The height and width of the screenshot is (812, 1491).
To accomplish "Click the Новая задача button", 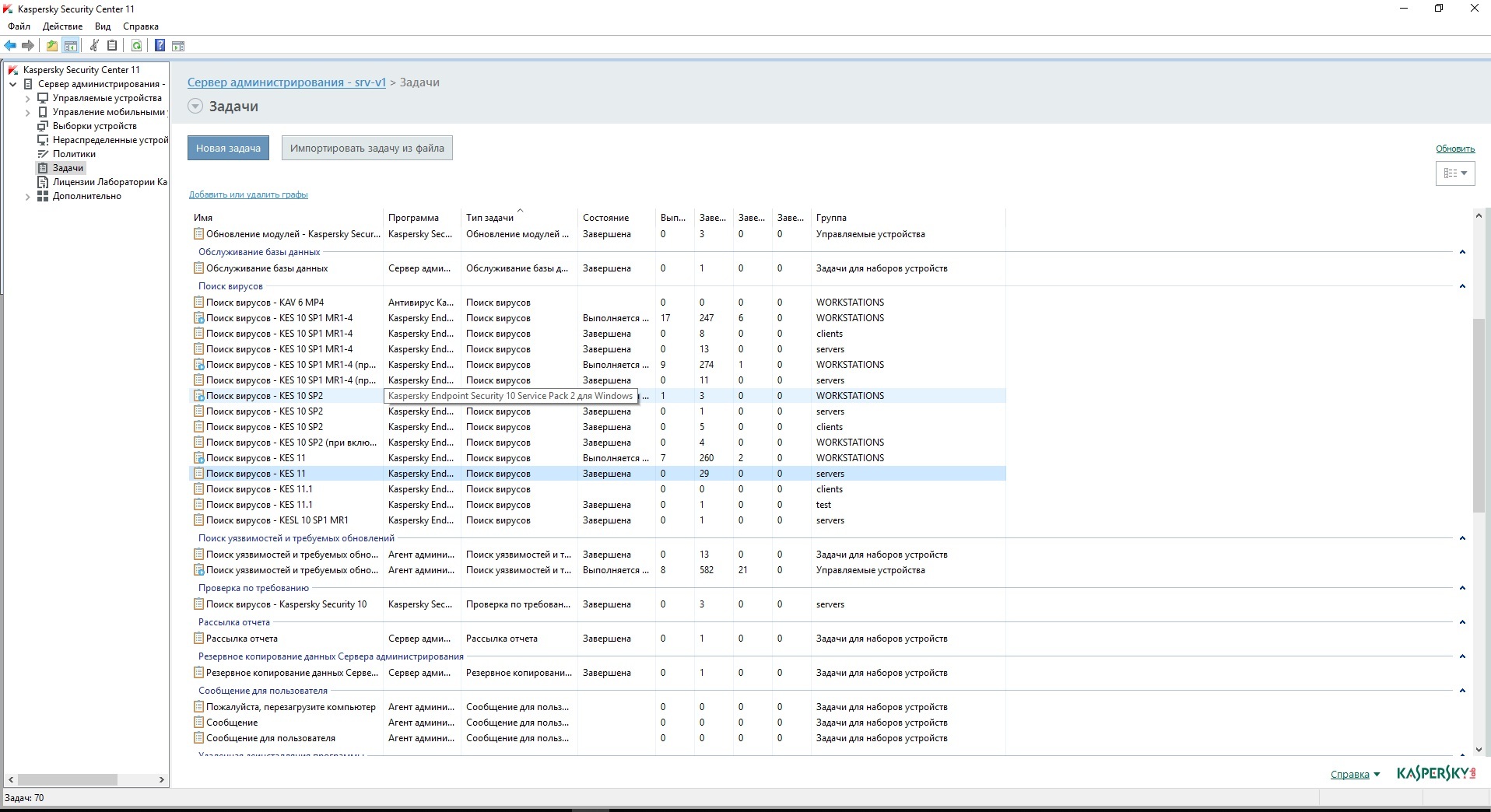I will tap(228, 149).
